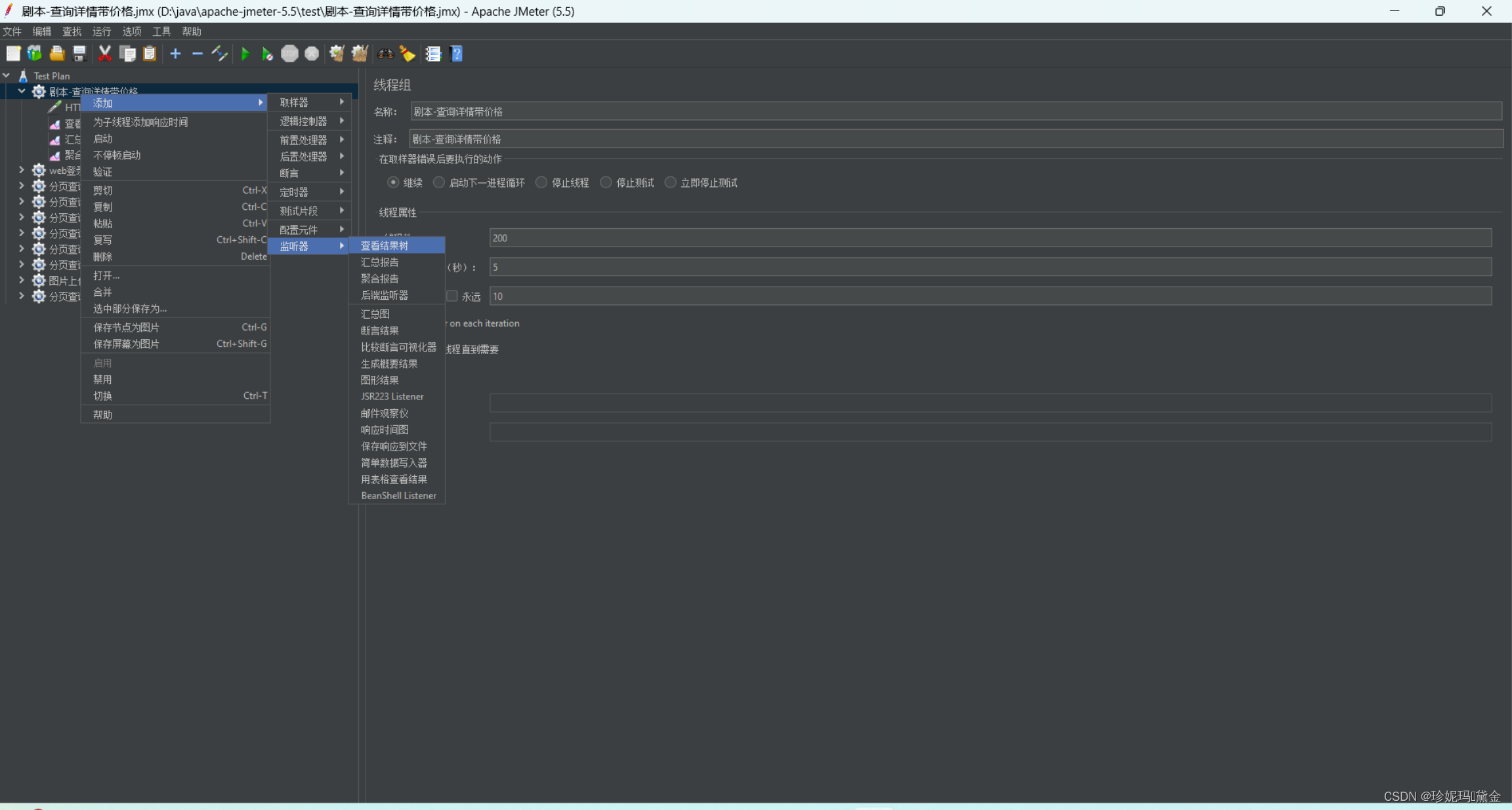Select the 立即停止测试 radio button
Screen dimensions: 1512x810
click(670, 182)
